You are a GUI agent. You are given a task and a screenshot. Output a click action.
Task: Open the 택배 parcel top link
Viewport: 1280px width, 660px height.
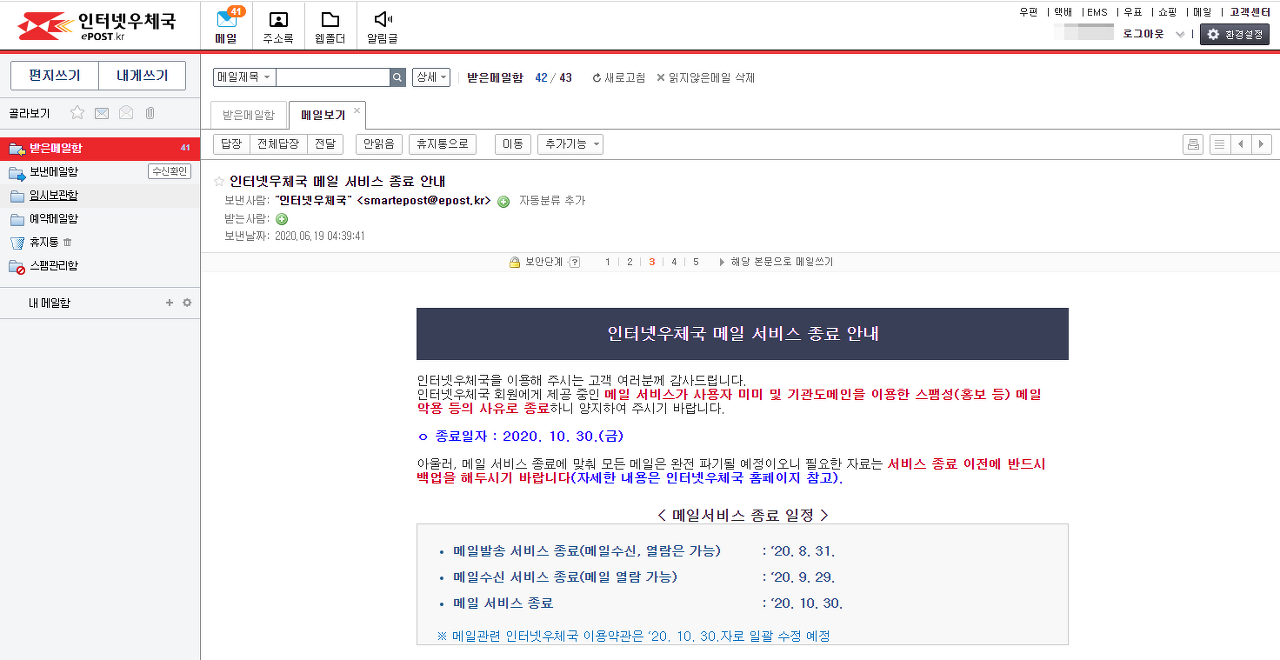[1063, 12]
